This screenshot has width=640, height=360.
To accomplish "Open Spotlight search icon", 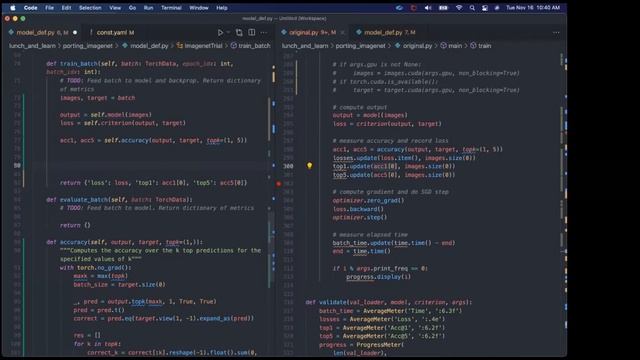I will coord(472,8).
